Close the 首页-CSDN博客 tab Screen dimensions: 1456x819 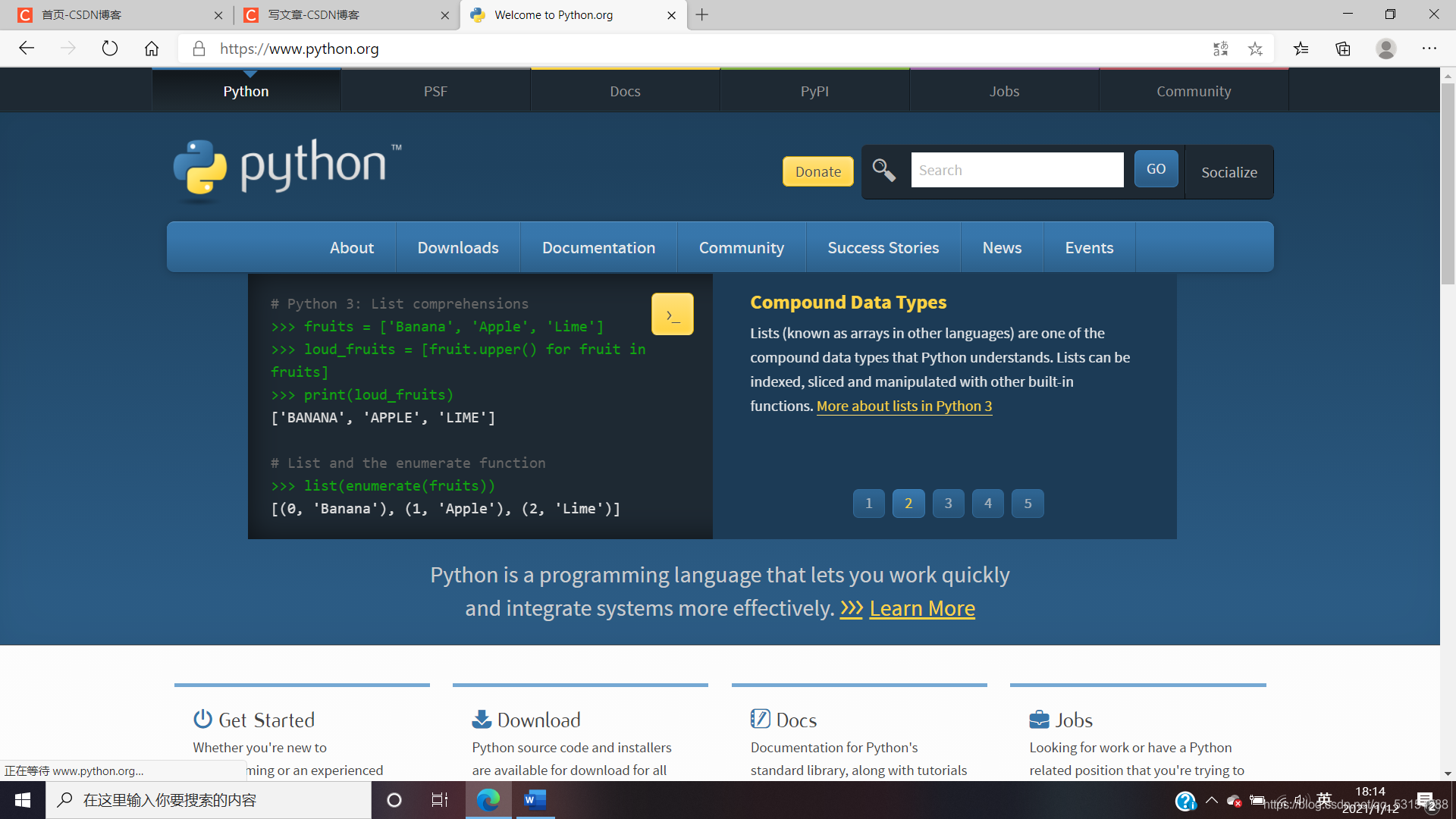pos(218,15)
